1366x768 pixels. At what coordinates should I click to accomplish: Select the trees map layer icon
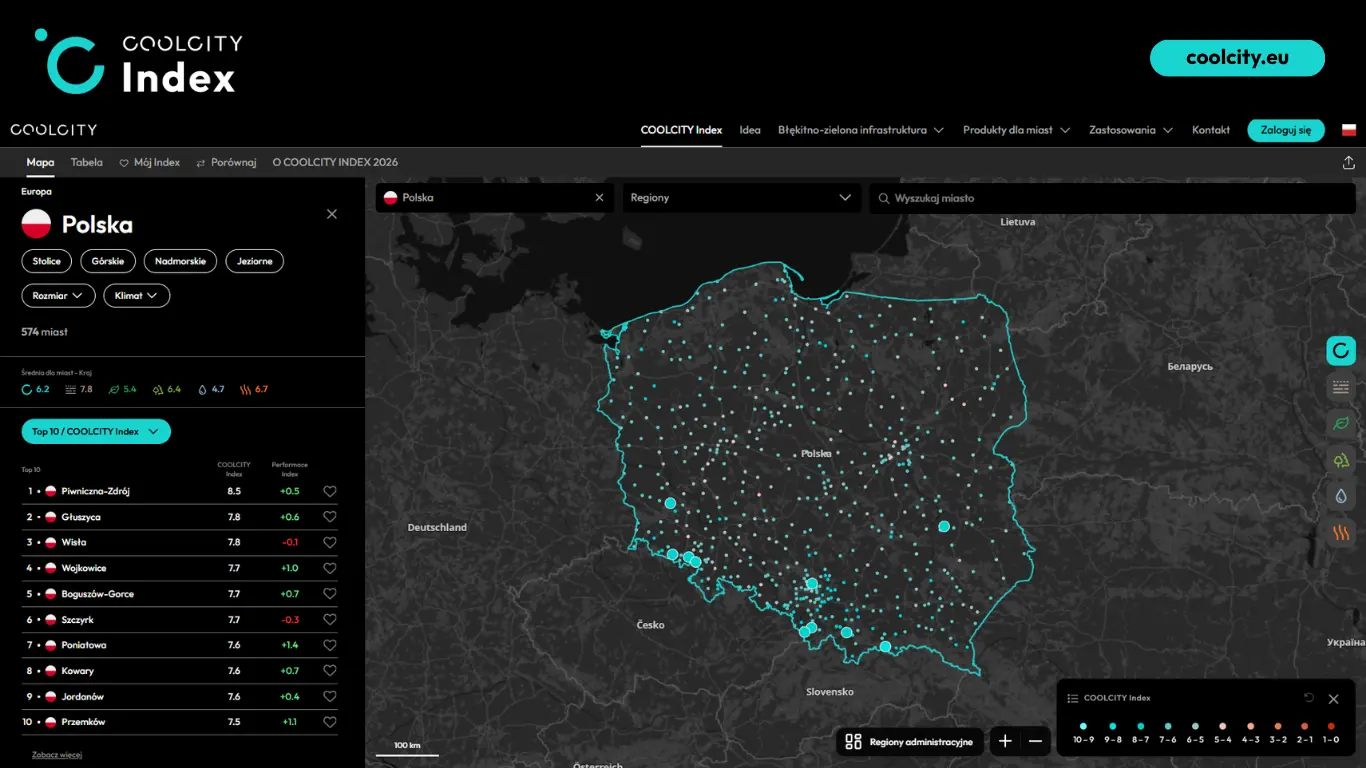coord(1340,460)
